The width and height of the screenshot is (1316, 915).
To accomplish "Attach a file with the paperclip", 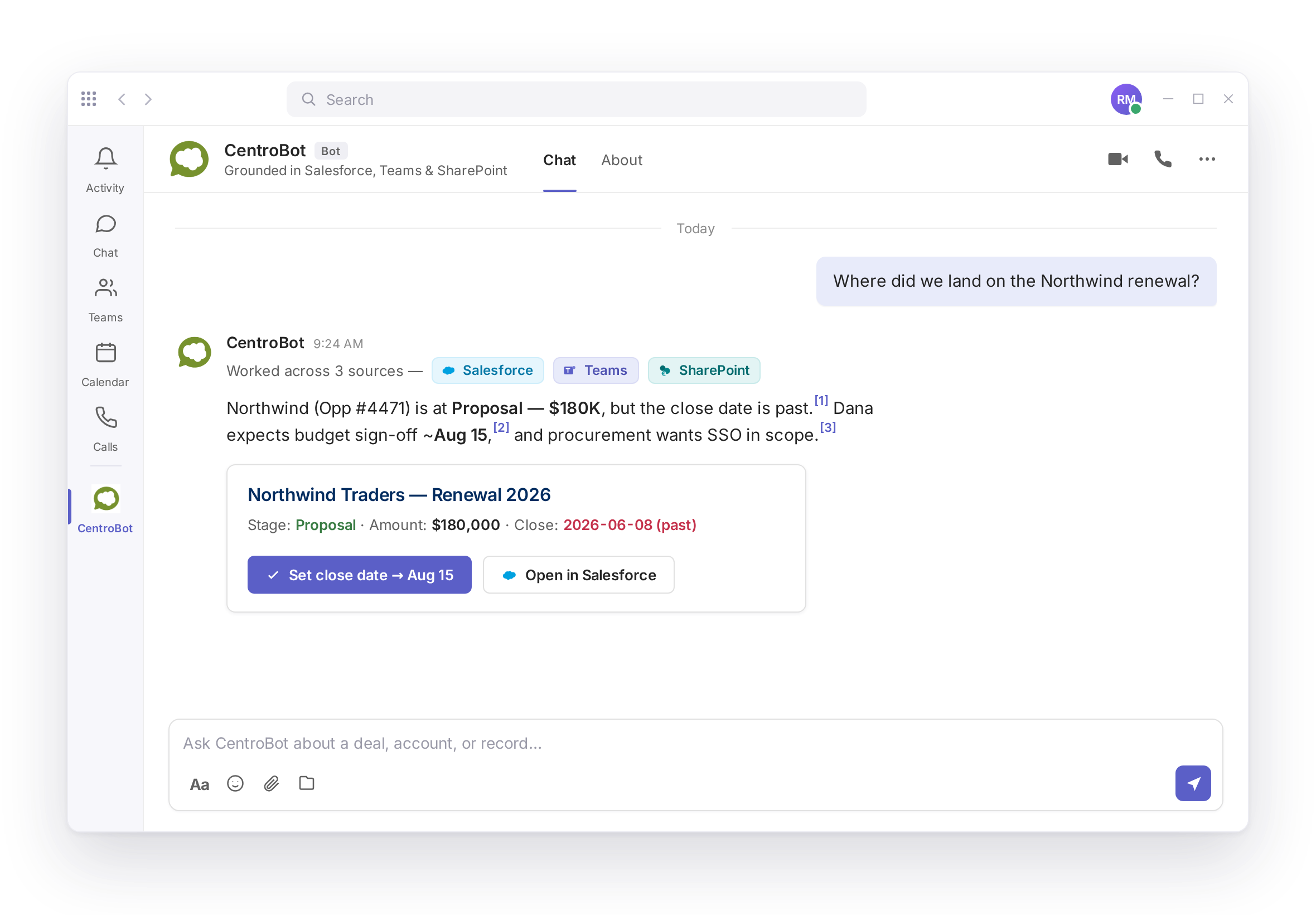I will [271, 783].
